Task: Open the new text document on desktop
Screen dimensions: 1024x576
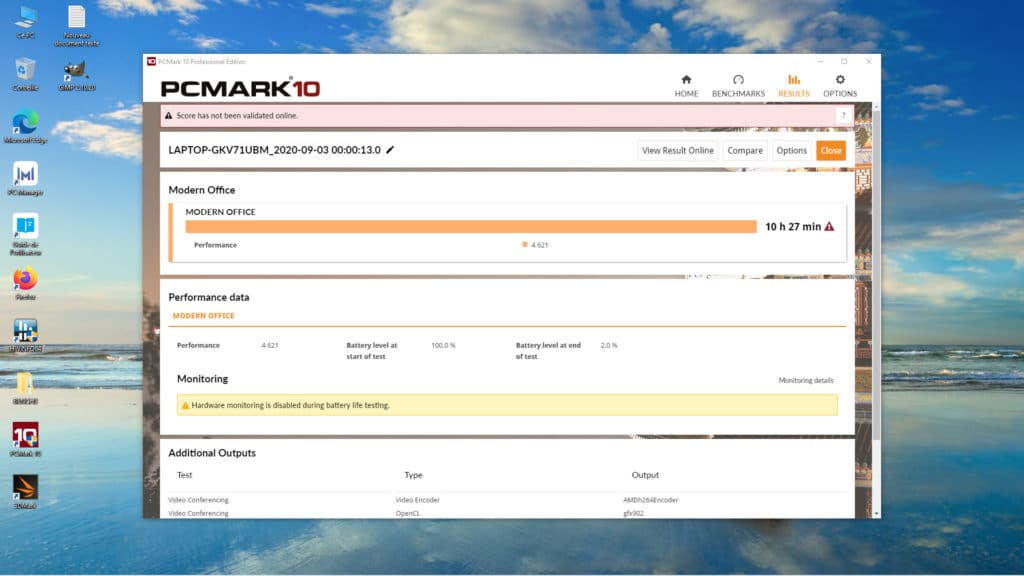Action: [76, 26]
